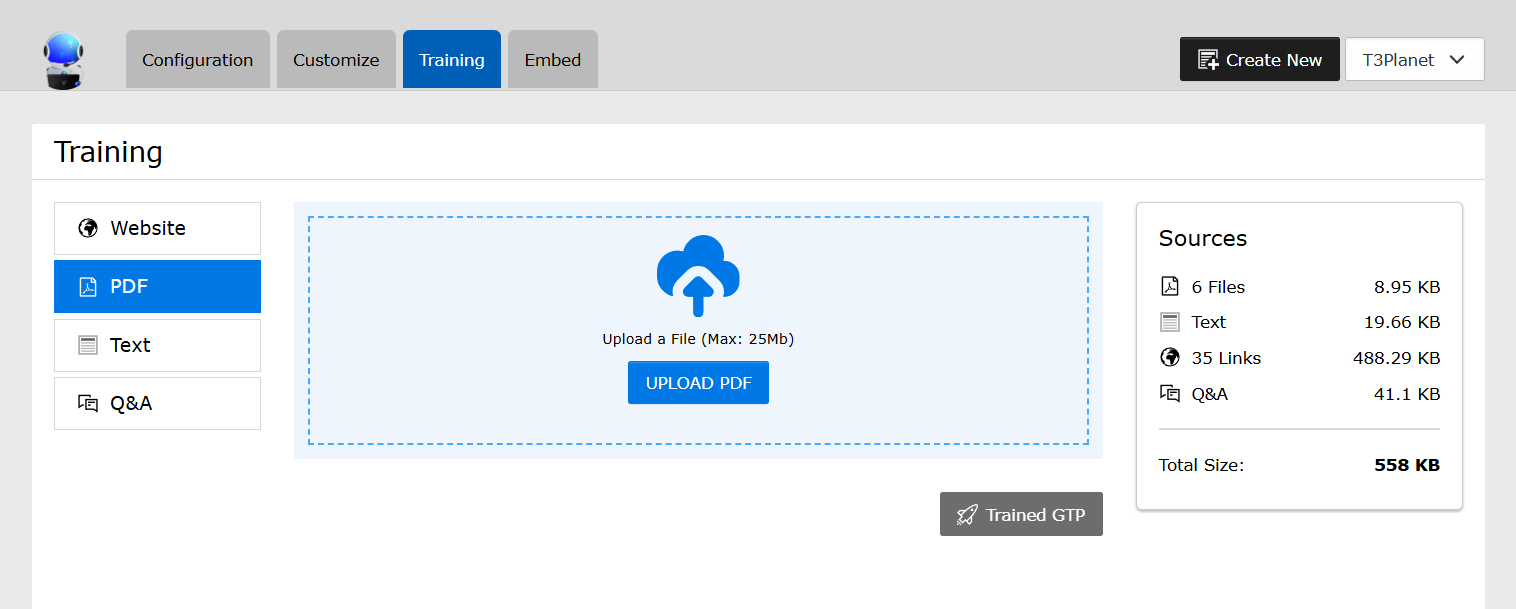The width and height of the screenshot is (1516, 609).
Task: Click the PDF file icon in sidebar
Action: click(x=88, y=287)
